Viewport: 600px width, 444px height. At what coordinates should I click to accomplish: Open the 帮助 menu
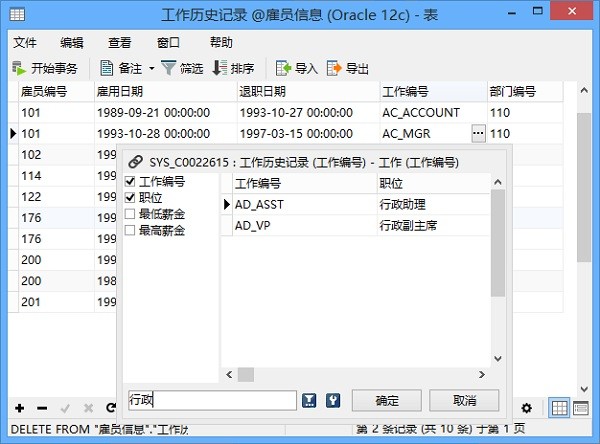tap(221, 43)
